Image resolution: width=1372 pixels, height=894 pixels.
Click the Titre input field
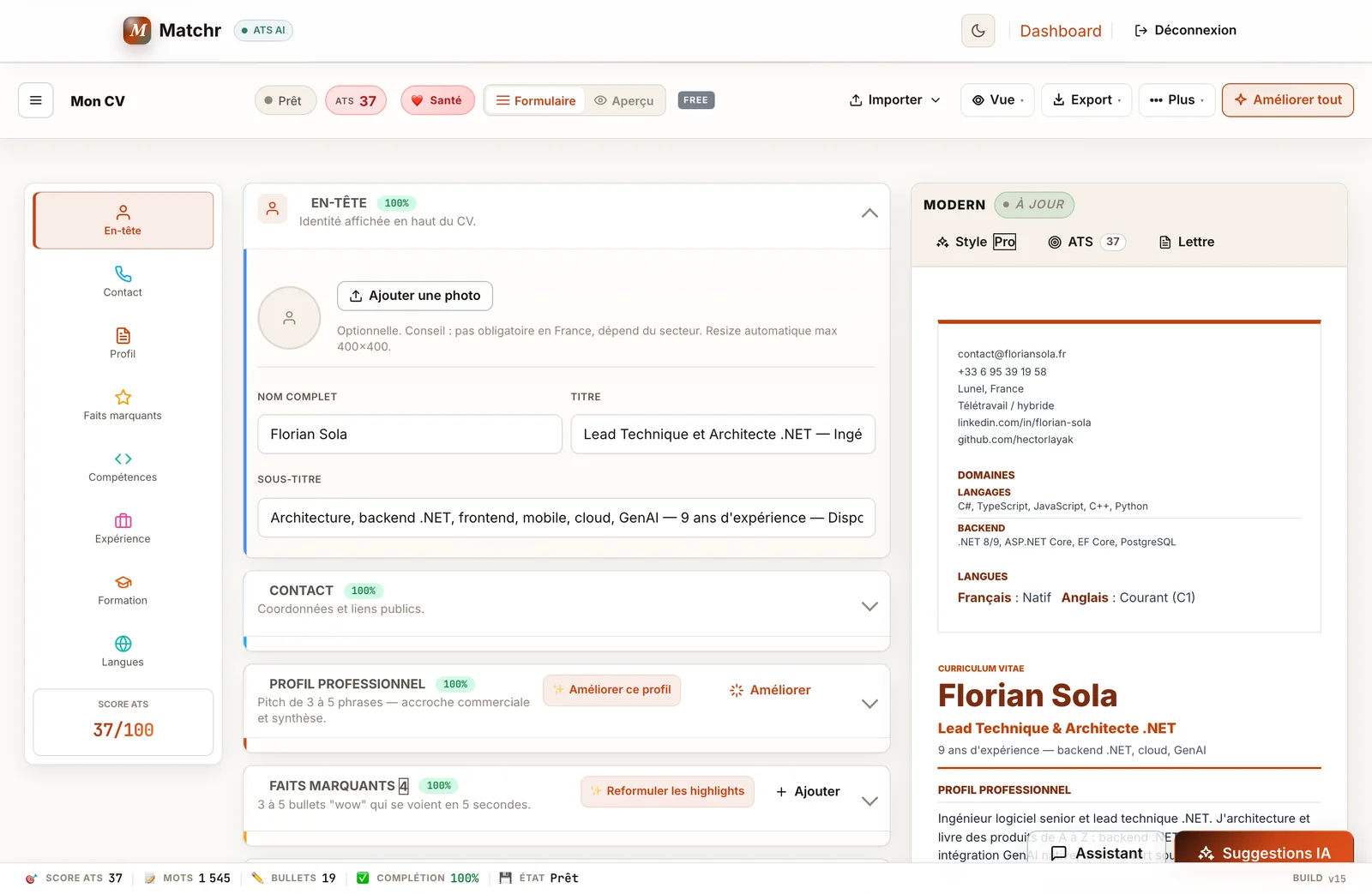tap(723, 435)
